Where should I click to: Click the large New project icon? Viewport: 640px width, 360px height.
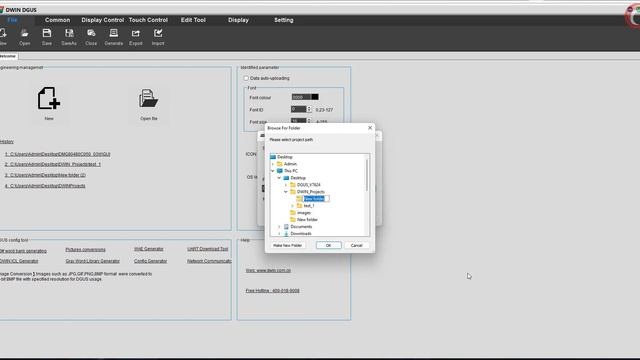click(x=49, y=98)
